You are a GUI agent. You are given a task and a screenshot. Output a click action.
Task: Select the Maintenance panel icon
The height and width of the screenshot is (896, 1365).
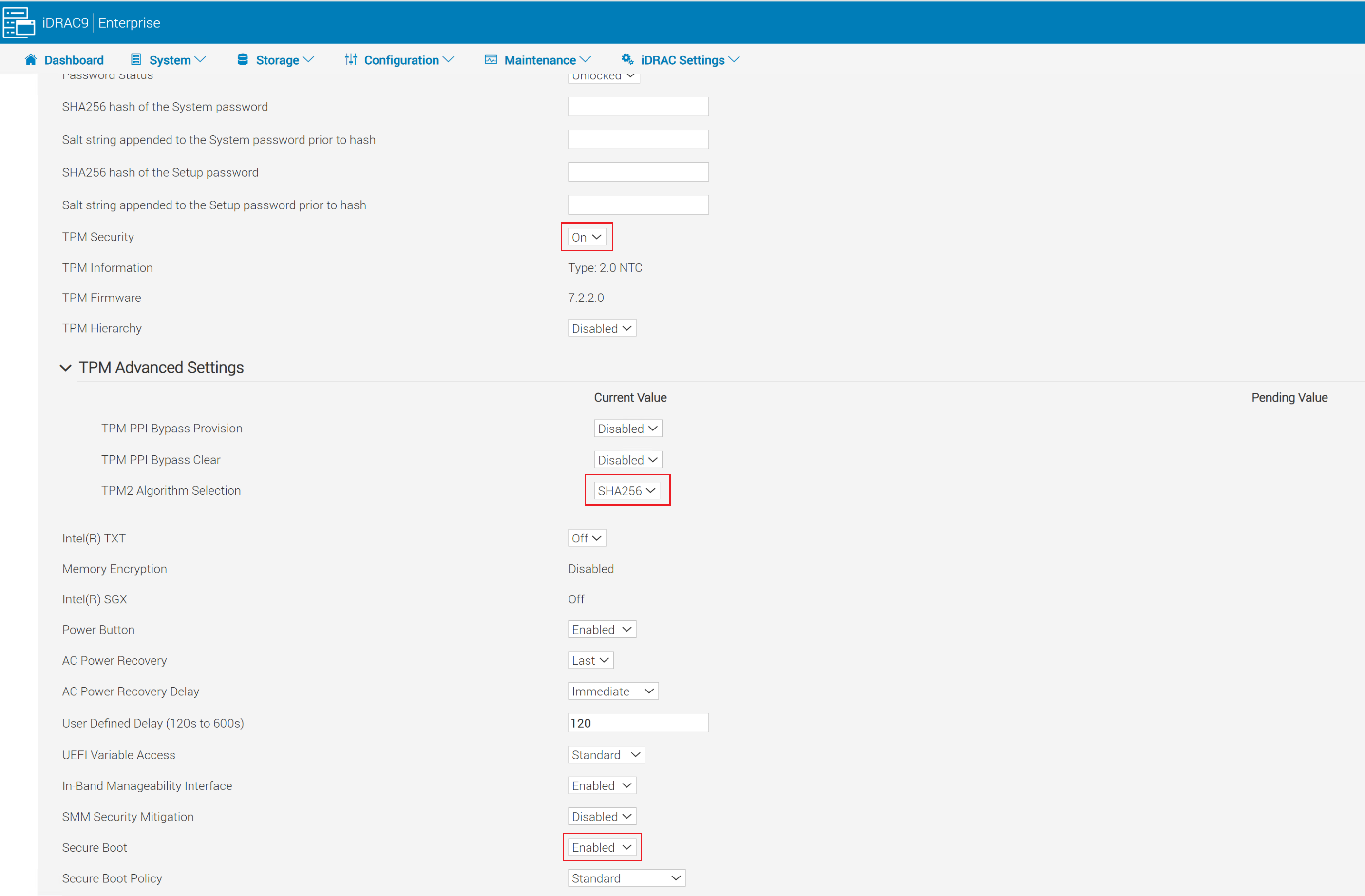[490, 58]
